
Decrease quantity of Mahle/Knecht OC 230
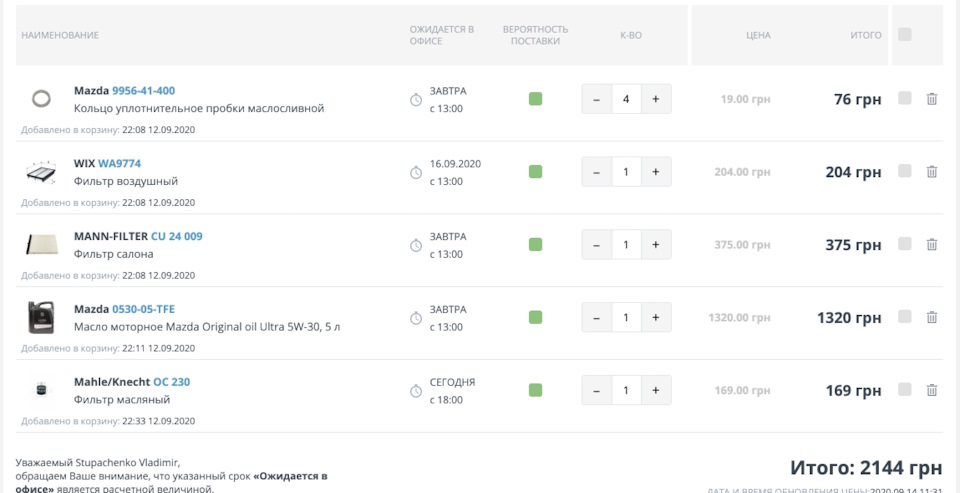[596, 390]
